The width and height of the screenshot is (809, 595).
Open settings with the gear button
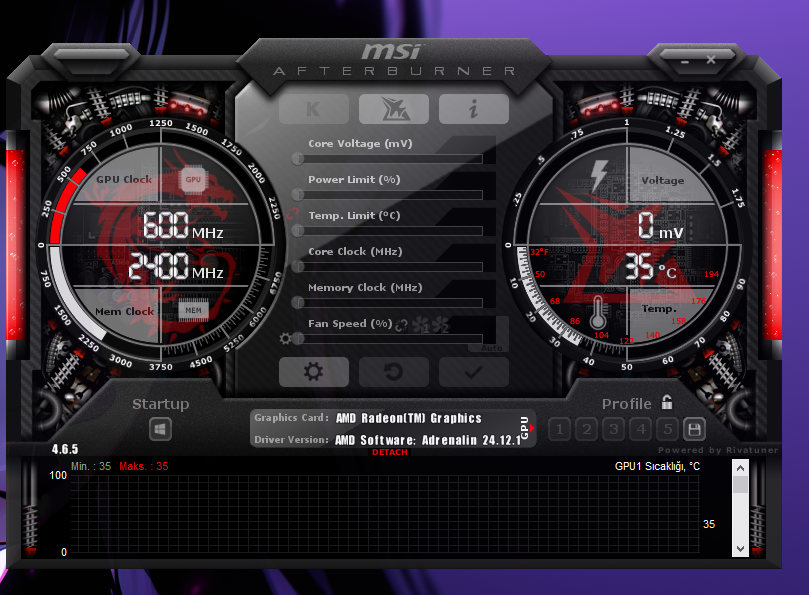(314, 372)
